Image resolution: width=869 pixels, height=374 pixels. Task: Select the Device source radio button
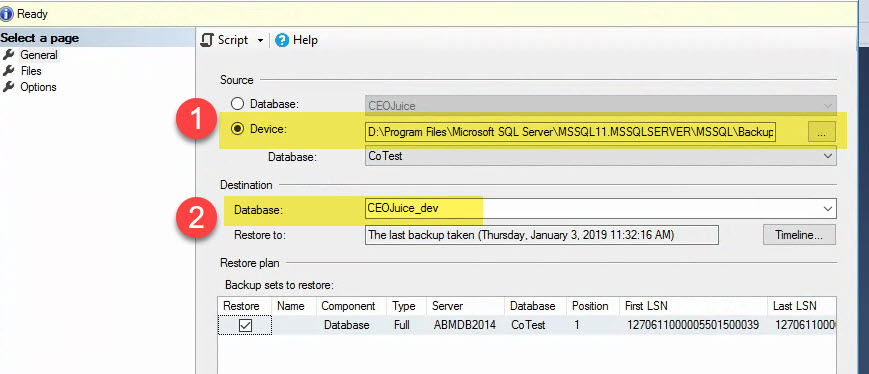[237, 128]
